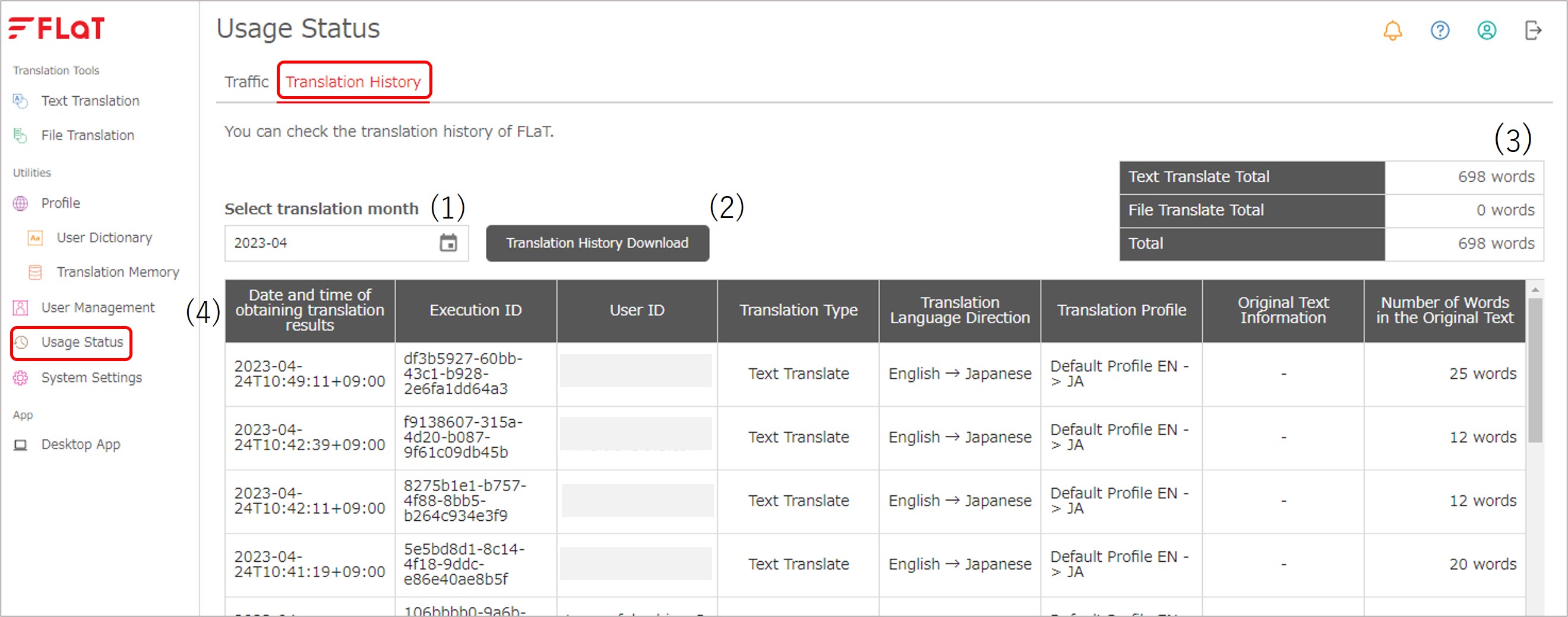Click the Desktop App laptop icon

(20, 445)
